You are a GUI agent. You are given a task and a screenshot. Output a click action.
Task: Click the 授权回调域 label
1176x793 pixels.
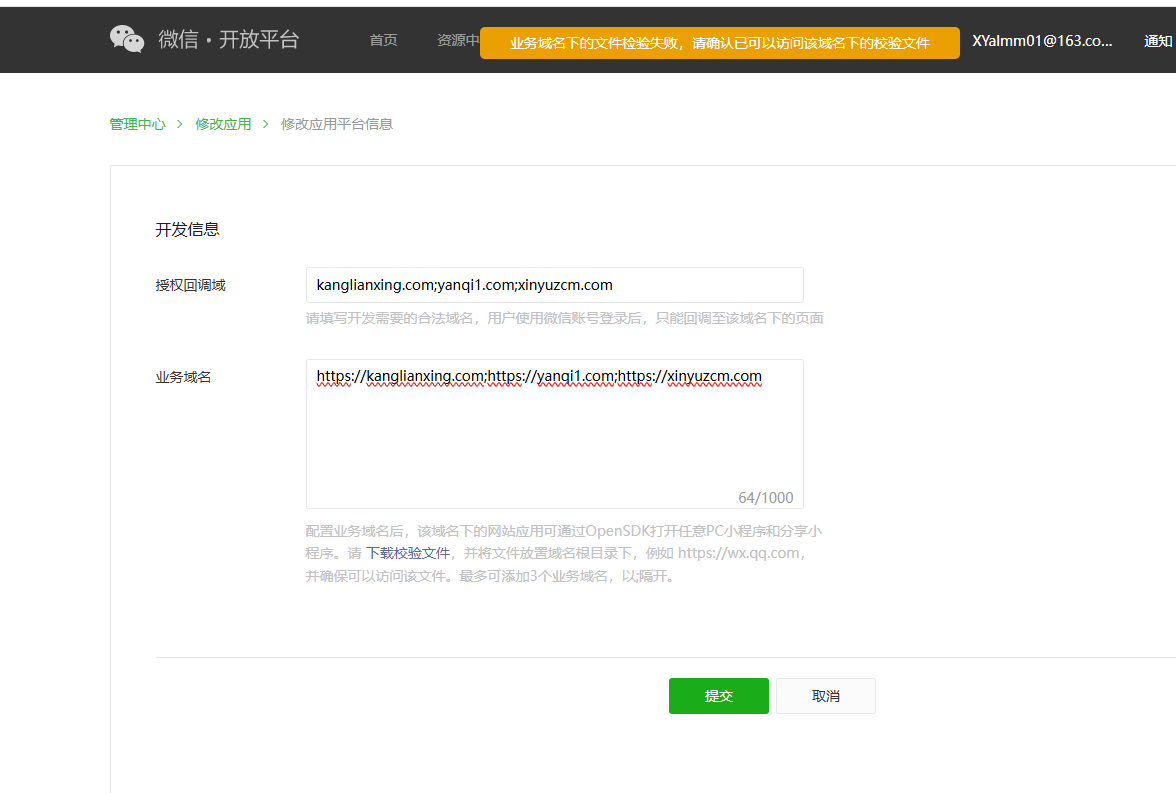click(x=190, y=285)
